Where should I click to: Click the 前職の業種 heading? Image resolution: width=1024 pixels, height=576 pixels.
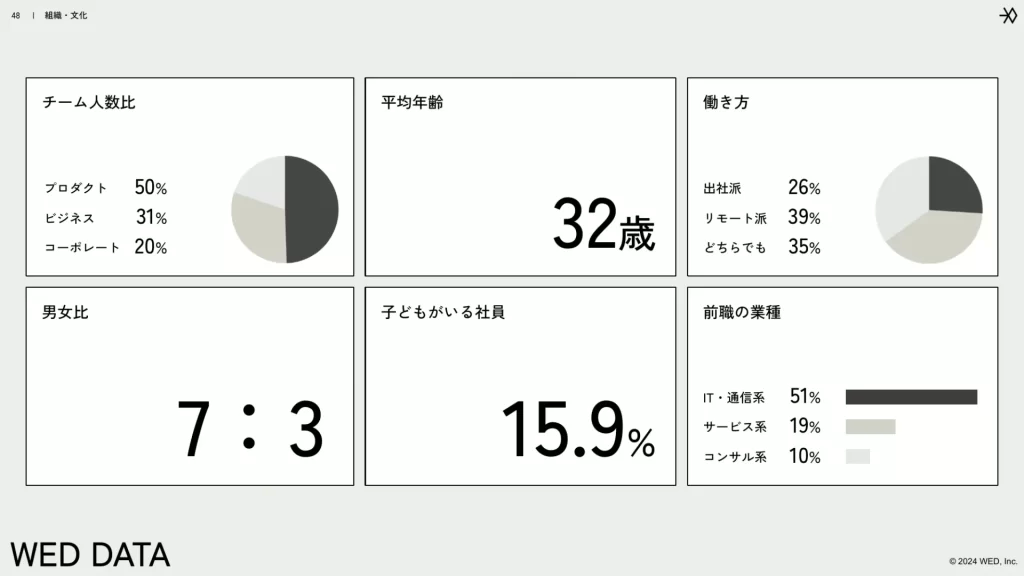(x=742, y=312)
